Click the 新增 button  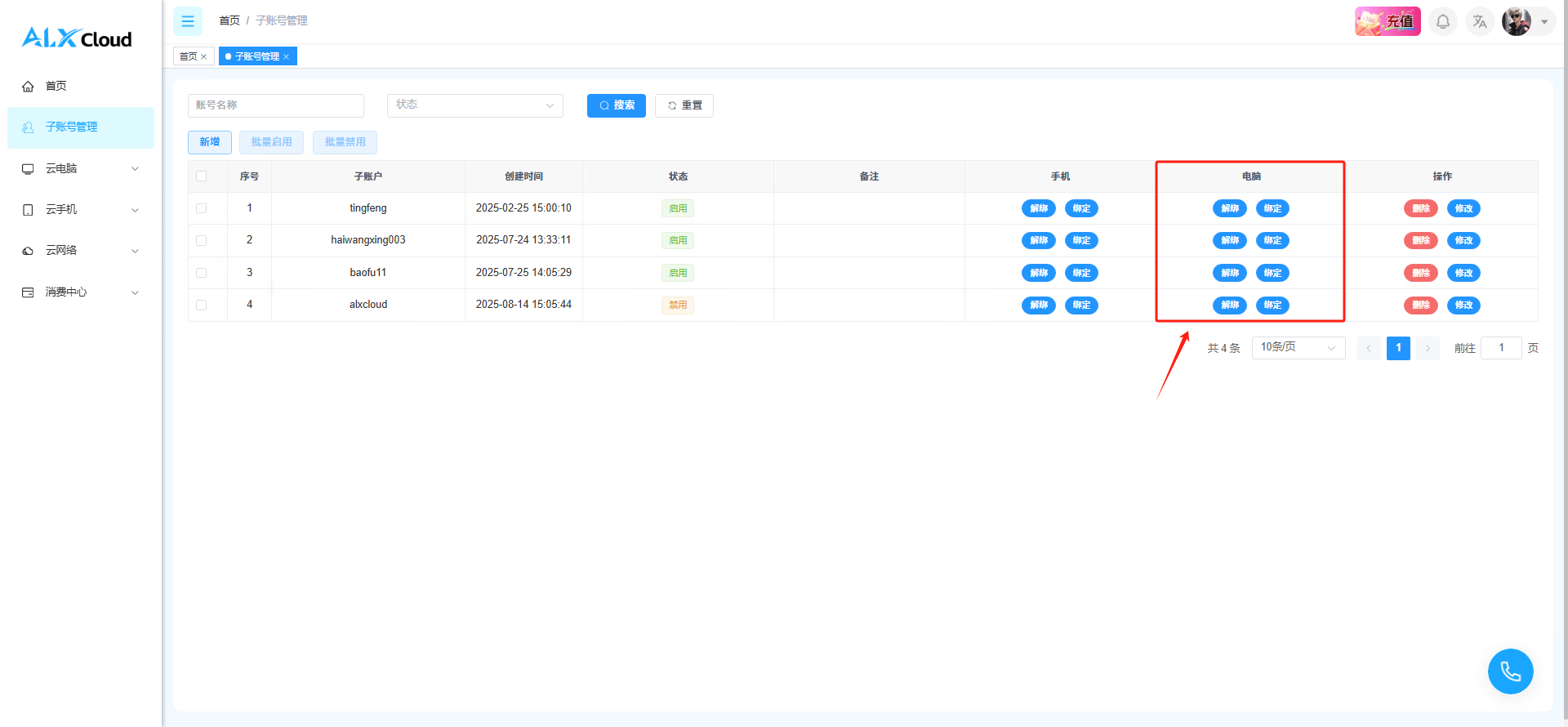210,142
